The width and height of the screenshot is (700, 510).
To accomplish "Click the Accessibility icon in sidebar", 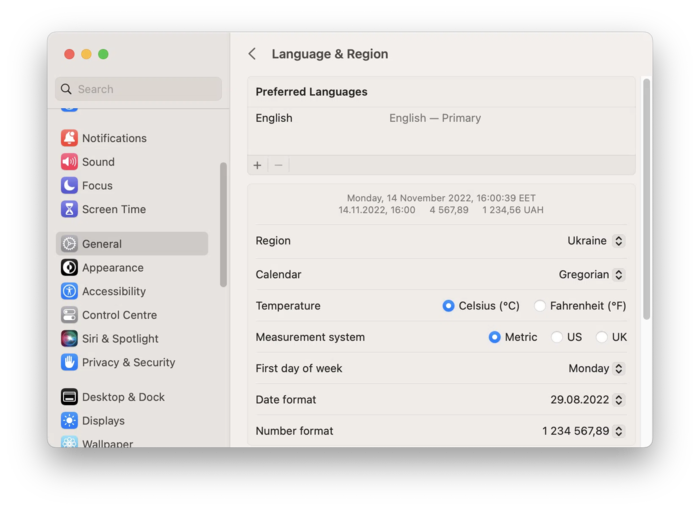I will pos(69,291).
